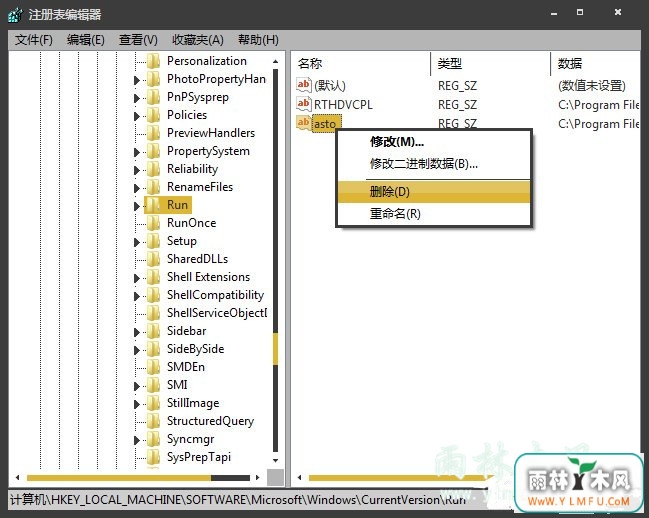
Task: Click the PropertySystem folder icon
Action: click(x=154, y=151)
